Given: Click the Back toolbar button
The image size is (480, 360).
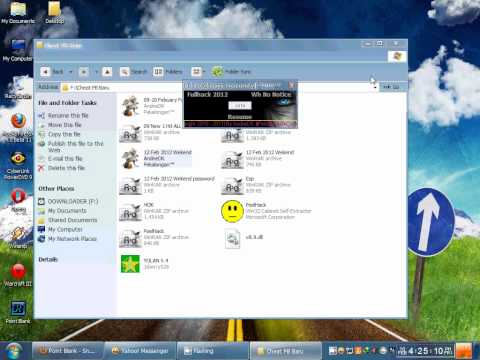Looking at the screenshot, I should 52,72.
